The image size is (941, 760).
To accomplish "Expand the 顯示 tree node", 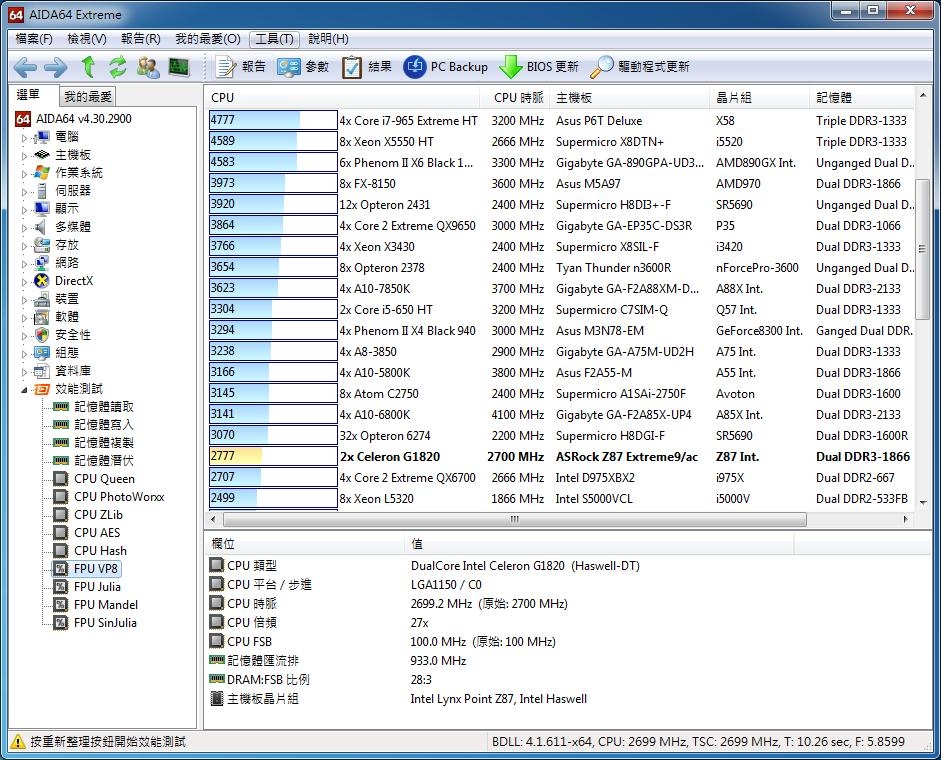I will pyautogui.click(x=24, y=210).
